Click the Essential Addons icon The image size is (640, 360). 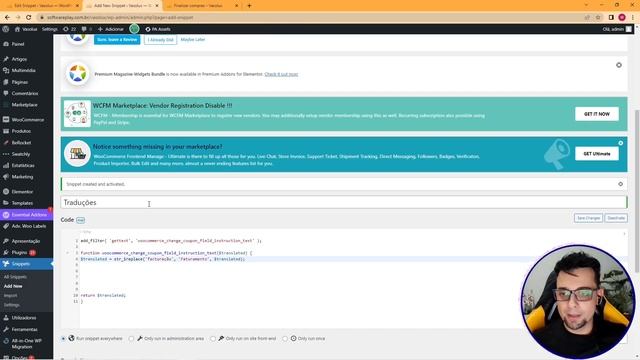[6, 214]
